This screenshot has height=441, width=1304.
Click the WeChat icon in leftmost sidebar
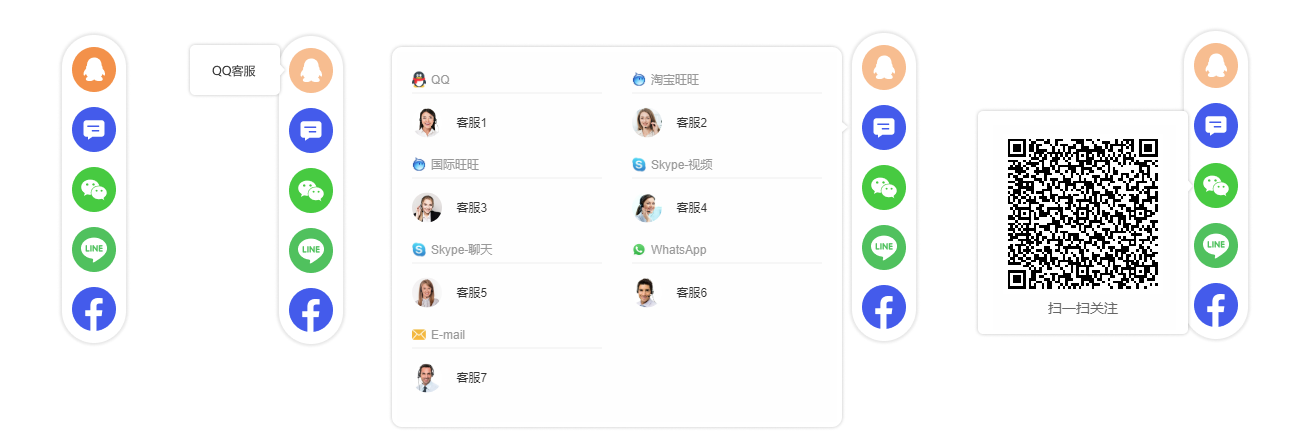94,189
